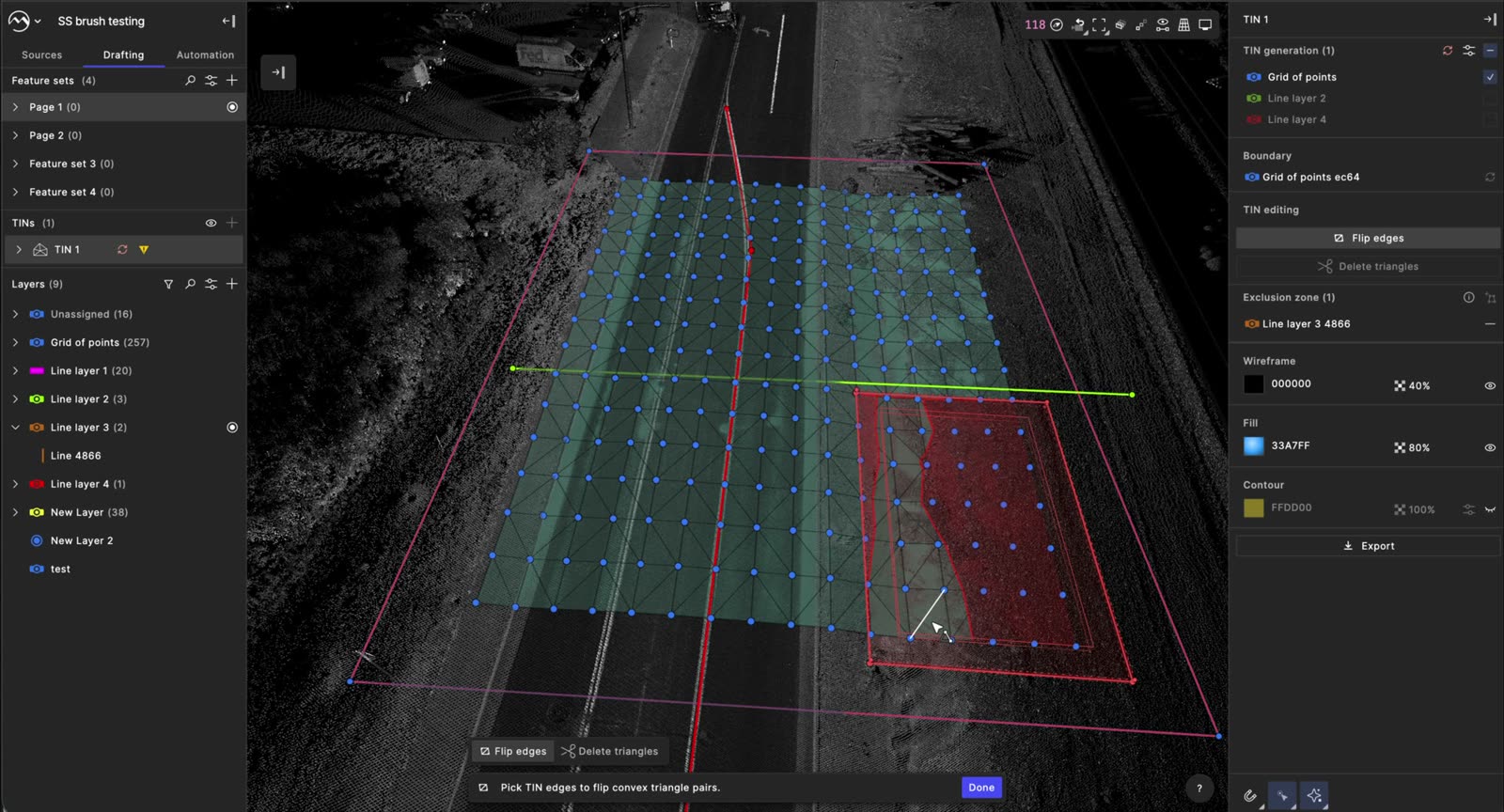
Task: Select the Page 1 active radio button
Action: [x=232, y=107]
